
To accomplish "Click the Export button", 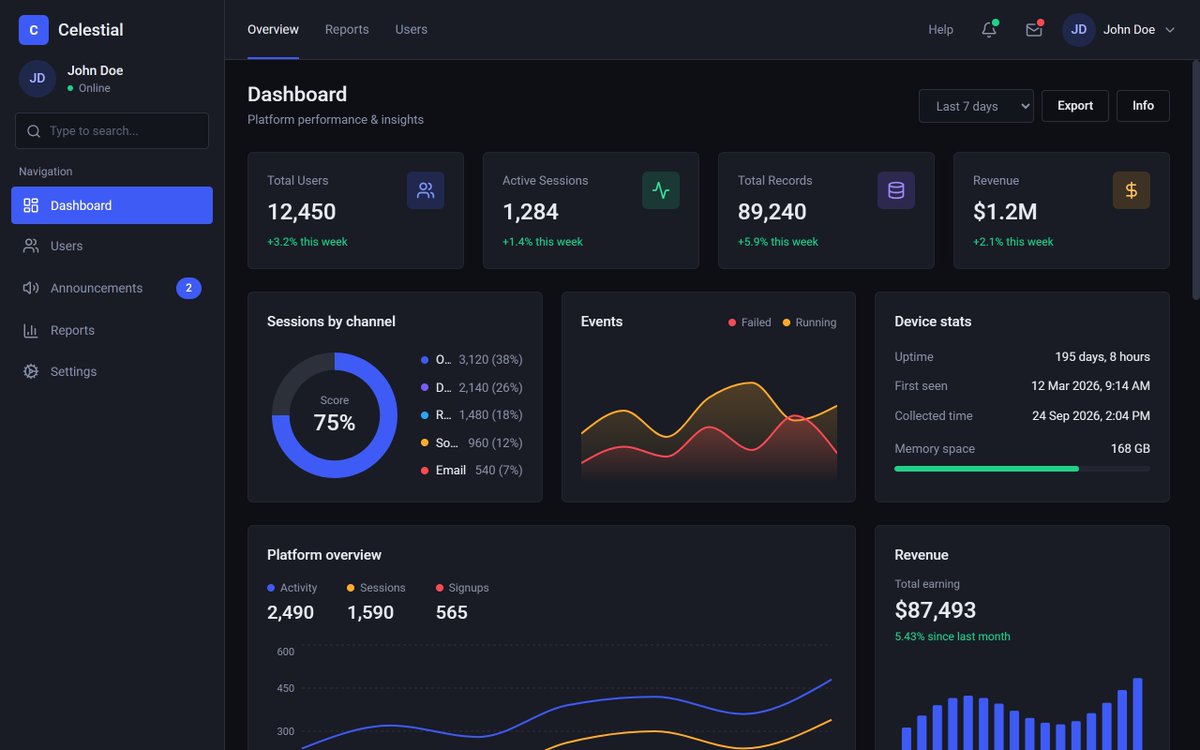I will click(x=1075, y=106).
